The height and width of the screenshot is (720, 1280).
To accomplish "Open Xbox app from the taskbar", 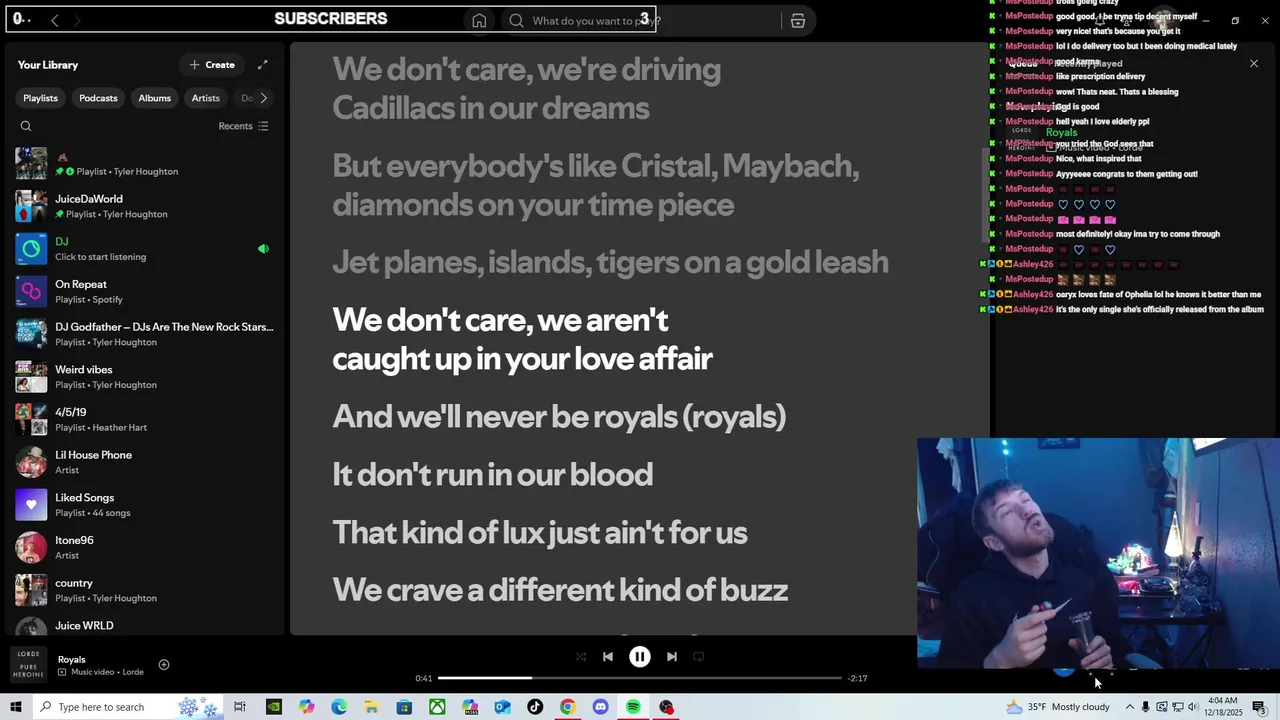I will 437,707.
